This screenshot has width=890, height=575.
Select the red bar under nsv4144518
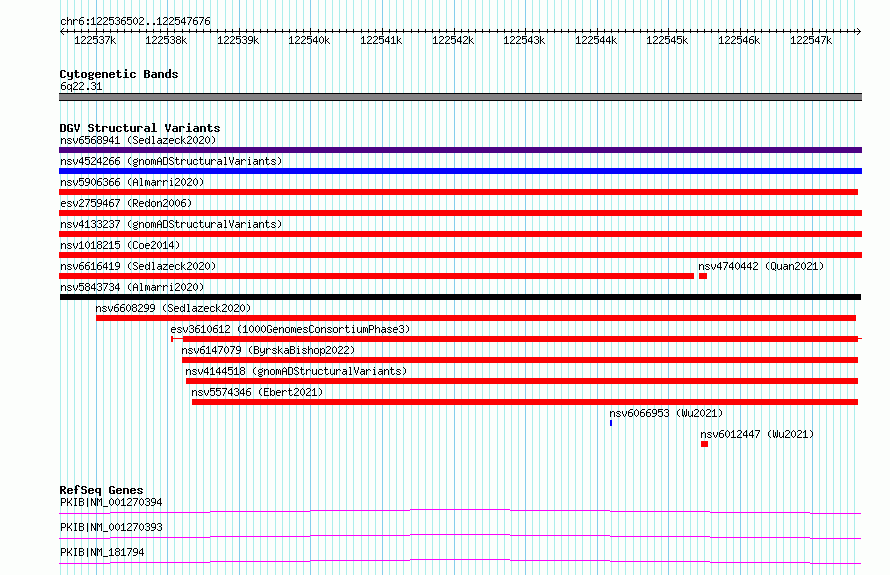tap(522, 381)
